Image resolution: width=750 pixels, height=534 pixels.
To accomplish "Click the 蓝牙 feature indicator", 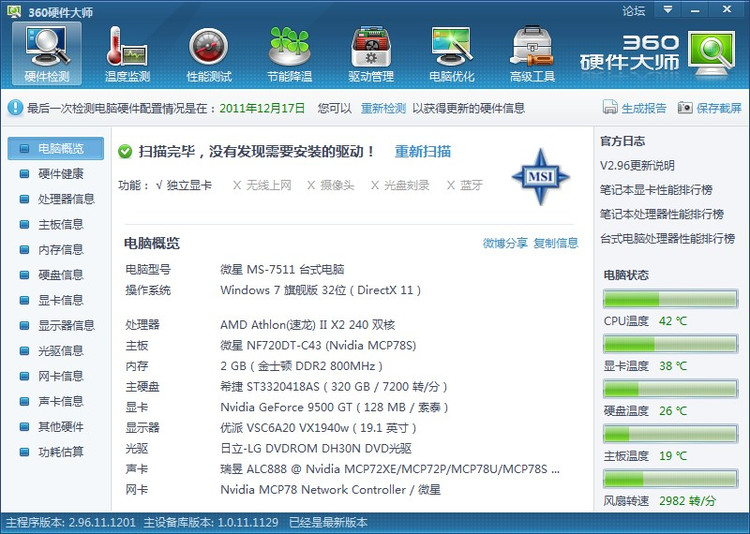I will click(464, 185).
